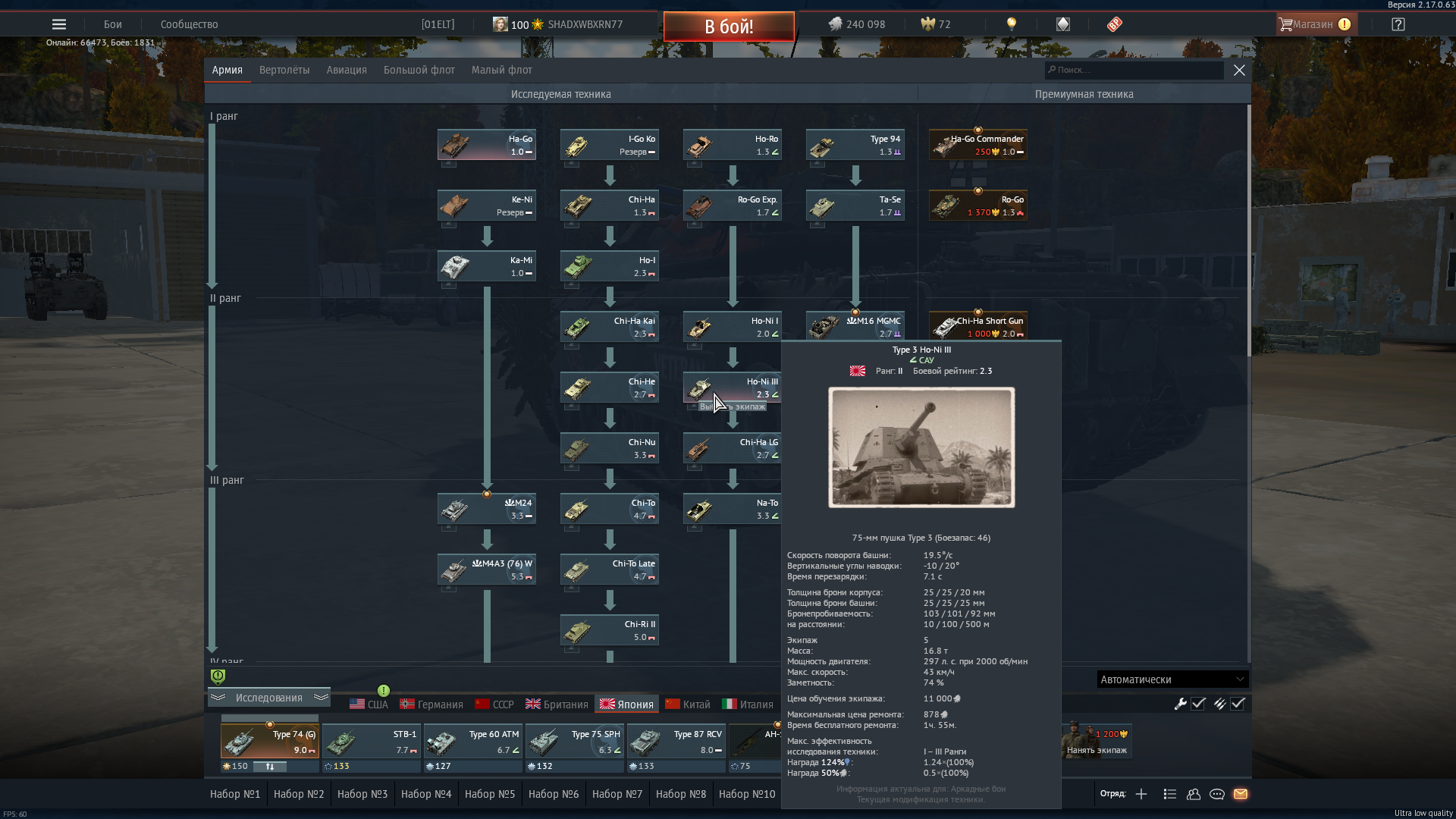Select the Chi-Ha Short Gun premium card
1456x819 pixels.
[x=978, y=327]
